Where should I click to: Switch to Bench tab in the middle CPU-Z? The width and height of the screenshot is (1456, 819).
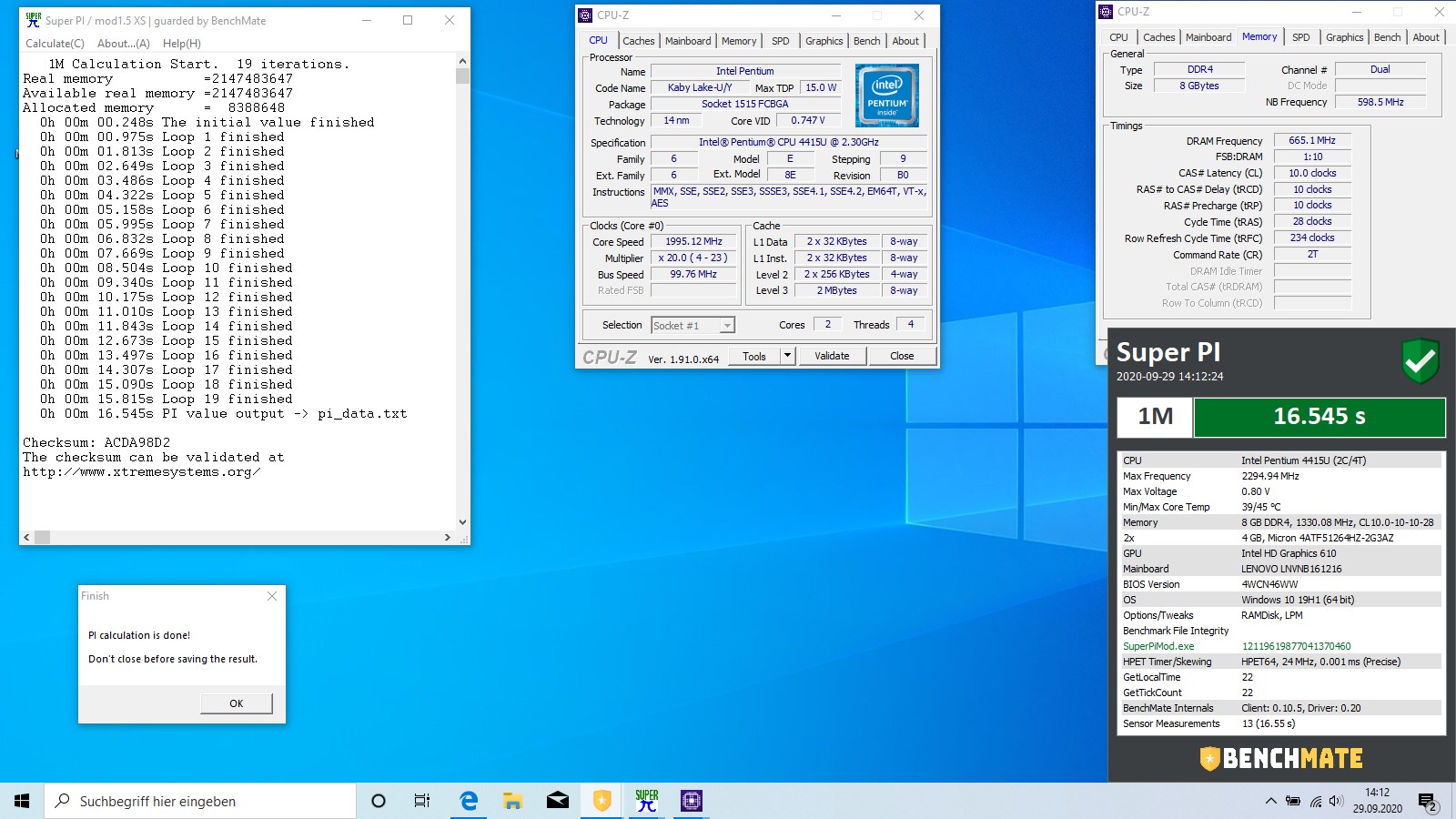click(x=866, y=41)
